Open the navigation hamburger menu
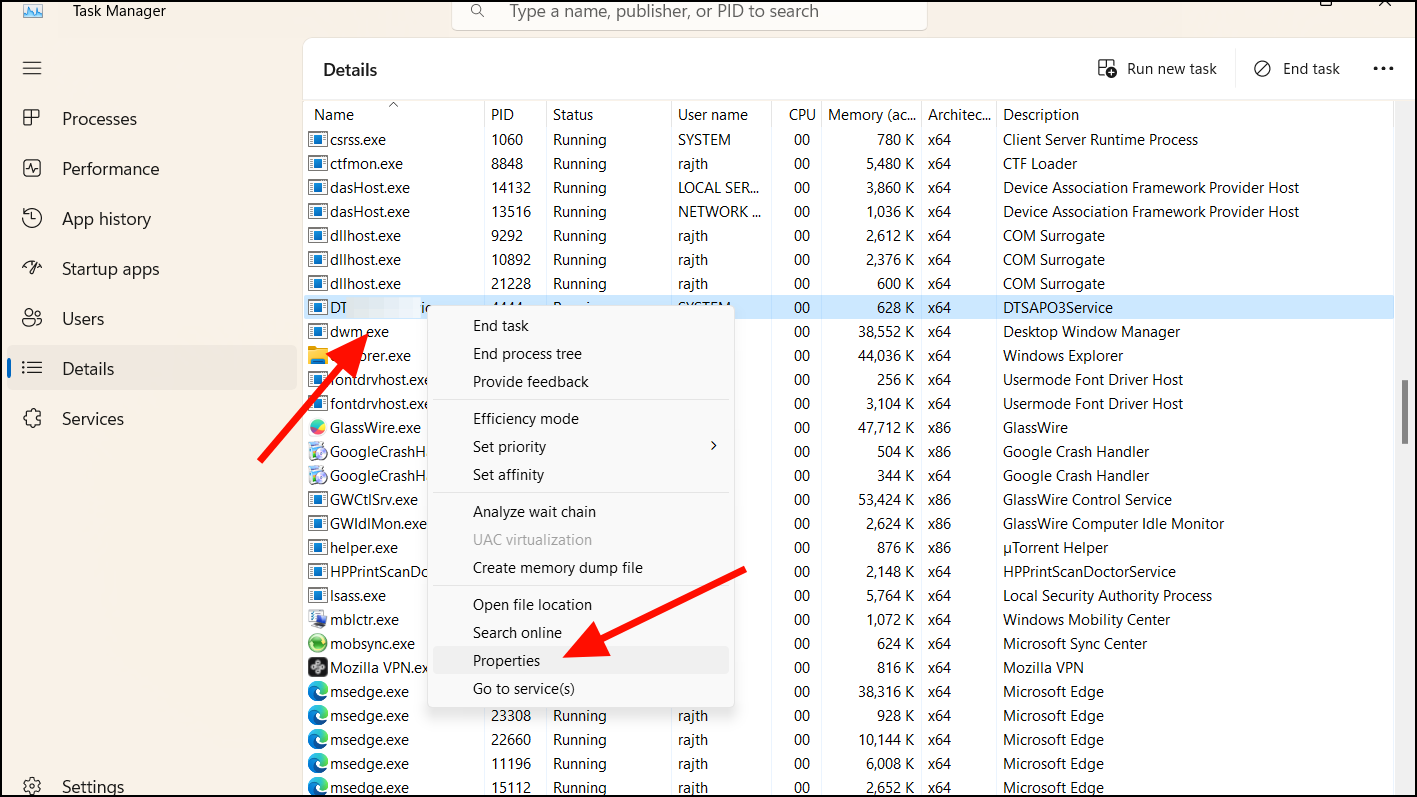Screen dimensions: 1417x797 coord(31,68)
